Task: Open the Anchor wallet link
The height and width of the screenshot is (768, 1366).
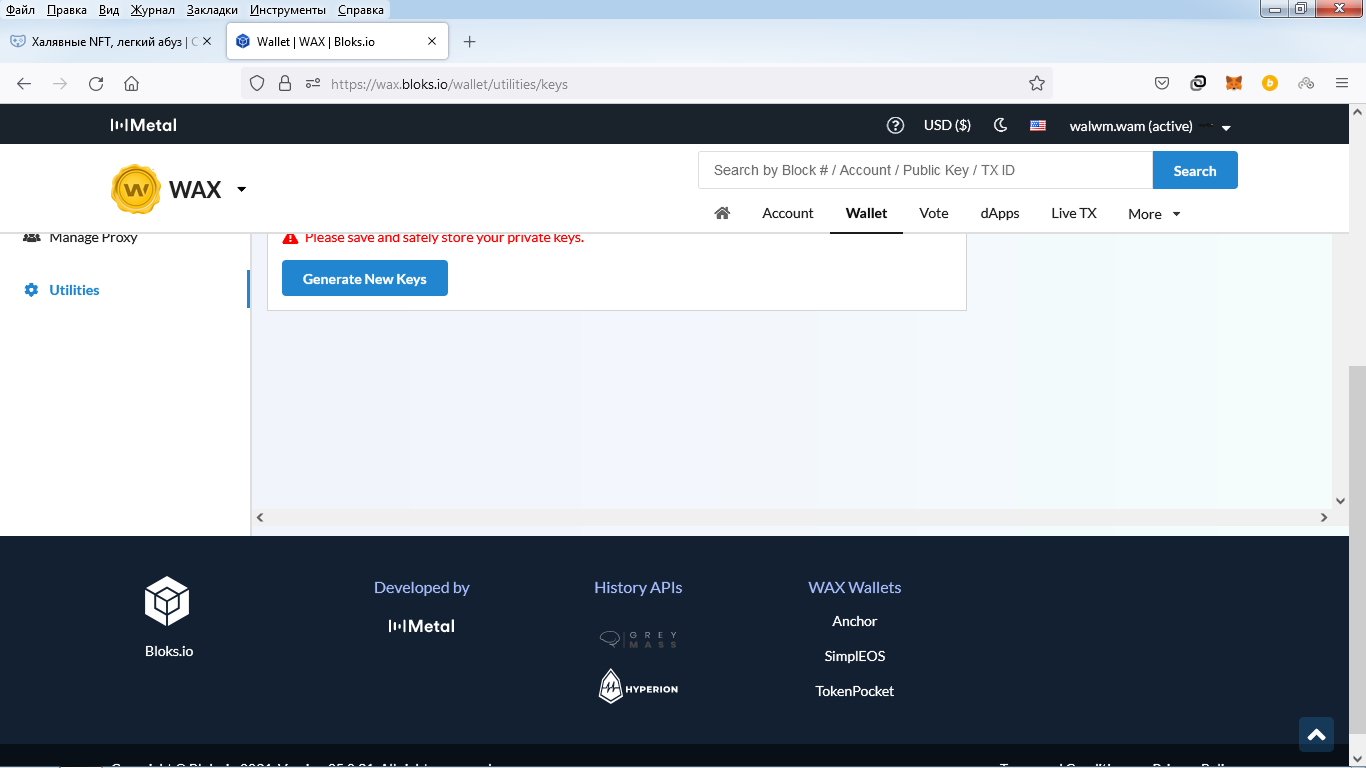Action: [x=855, y=621]
